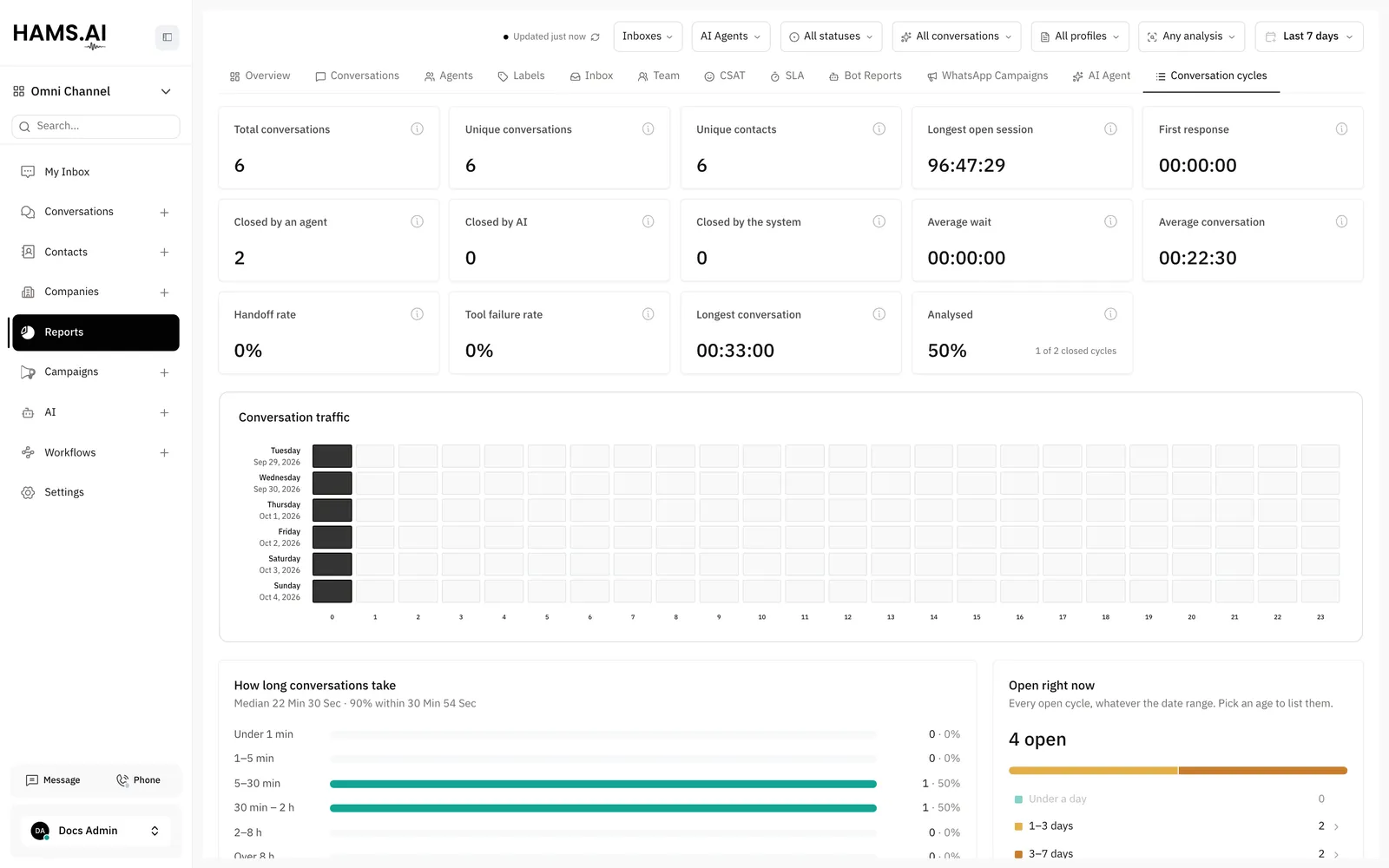This screenshot has height=868, width=1389.
Task: Add a contact using its plus icon
Action: (x=164, y=253)
